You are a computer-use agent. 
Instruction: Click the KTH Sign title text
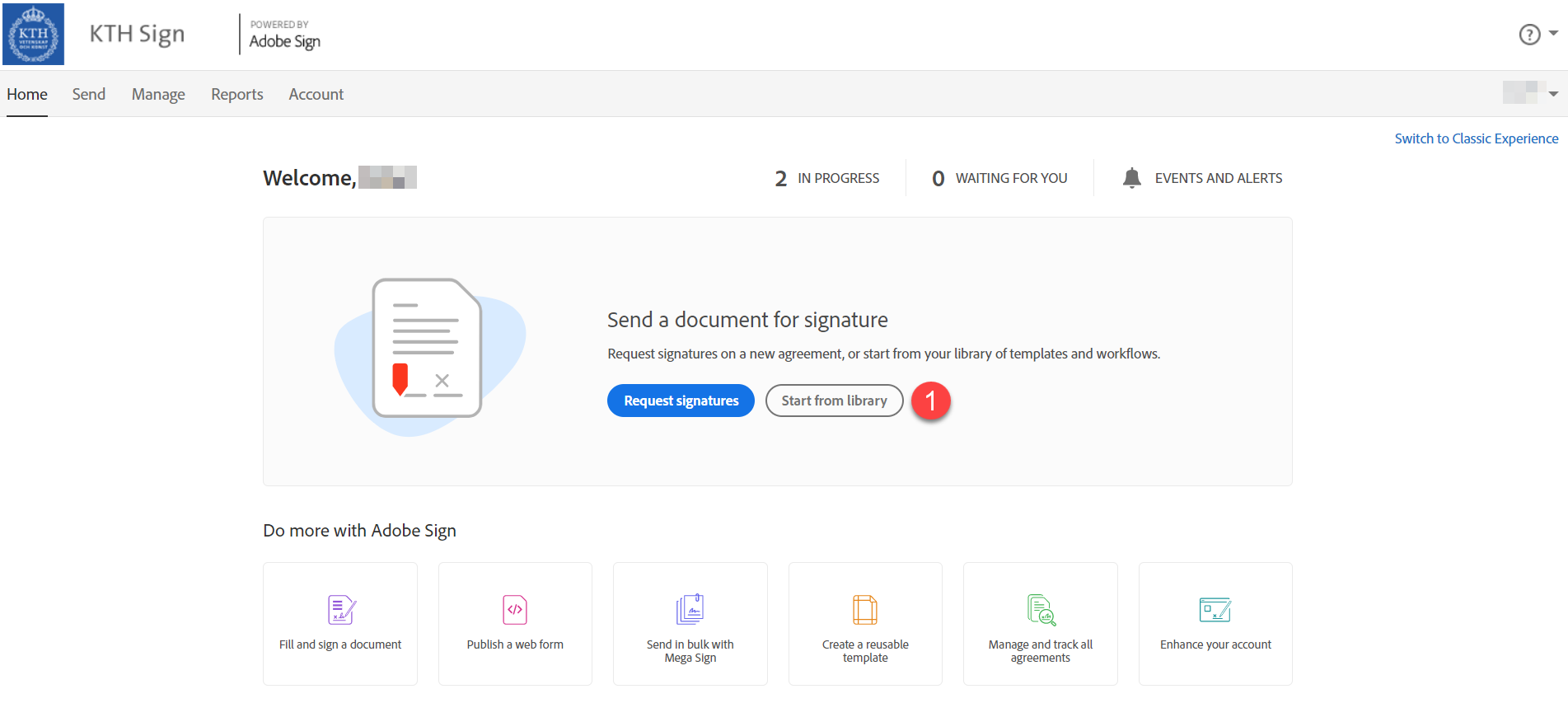click(137, 34)
